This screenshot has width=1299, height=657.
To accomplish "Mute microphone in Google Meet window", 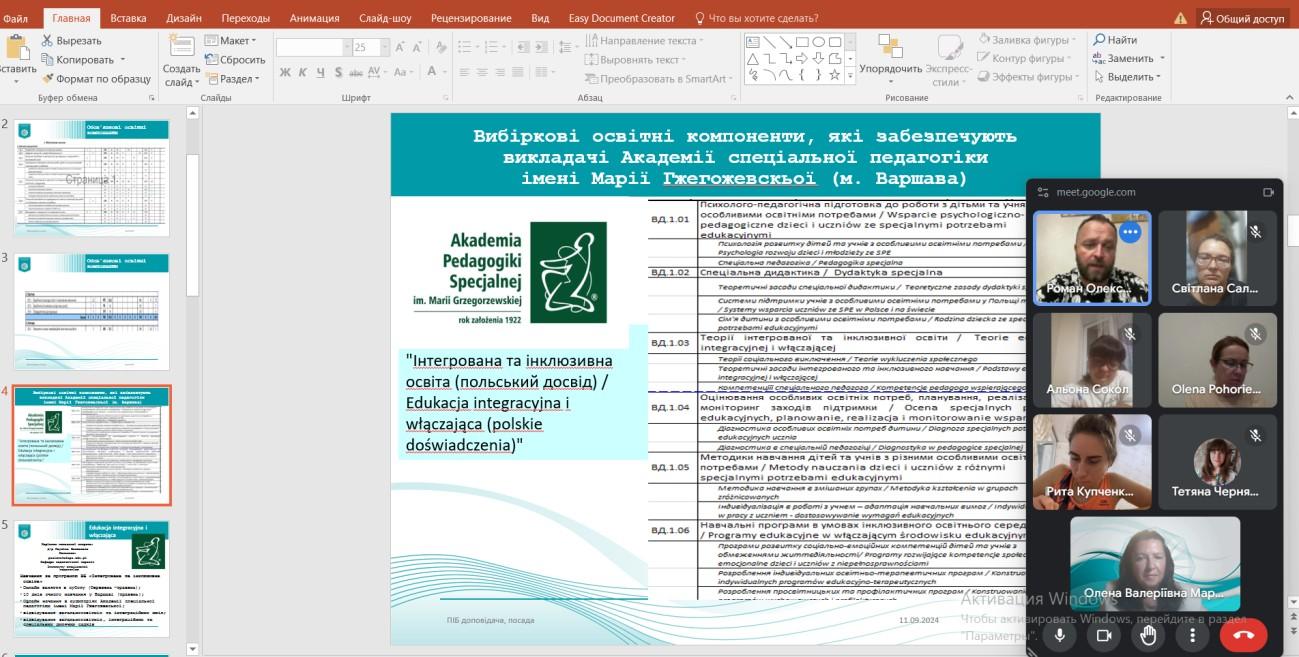I will 1060,634.
